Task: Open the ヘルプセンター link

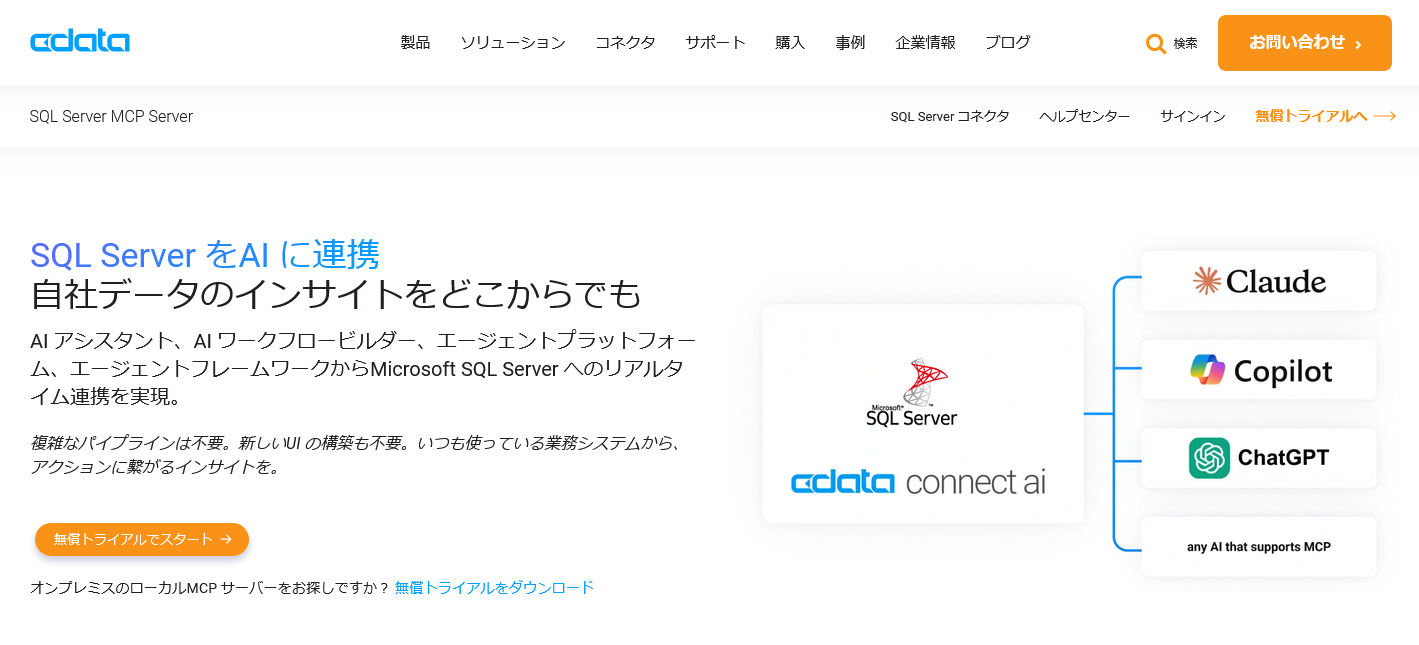Action: coord(1085,116)
